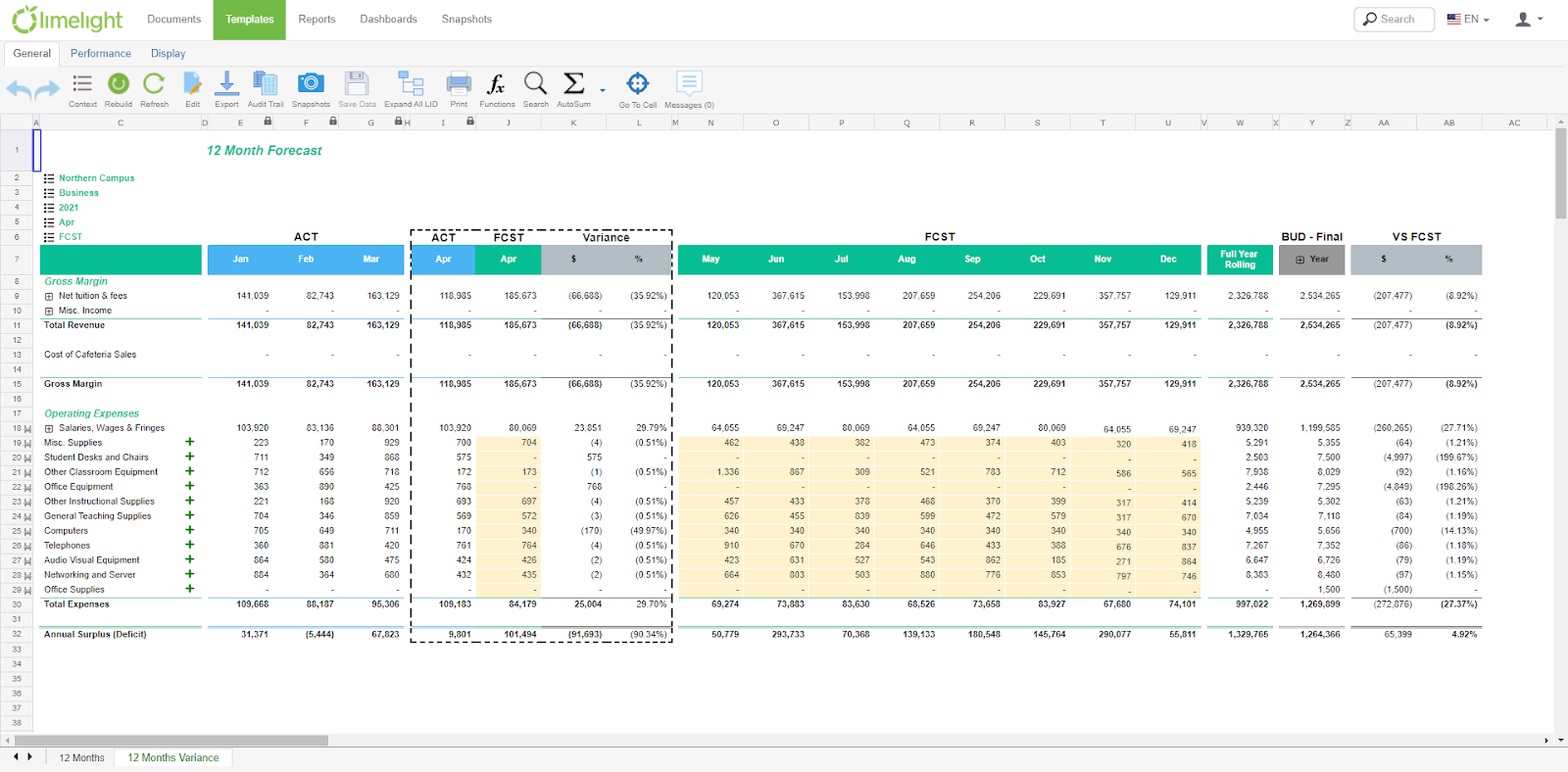Select the Apr FCST 704 Misc. Supplies cell
This screenshot has width=1568, height=772.
tap(509, 443)
